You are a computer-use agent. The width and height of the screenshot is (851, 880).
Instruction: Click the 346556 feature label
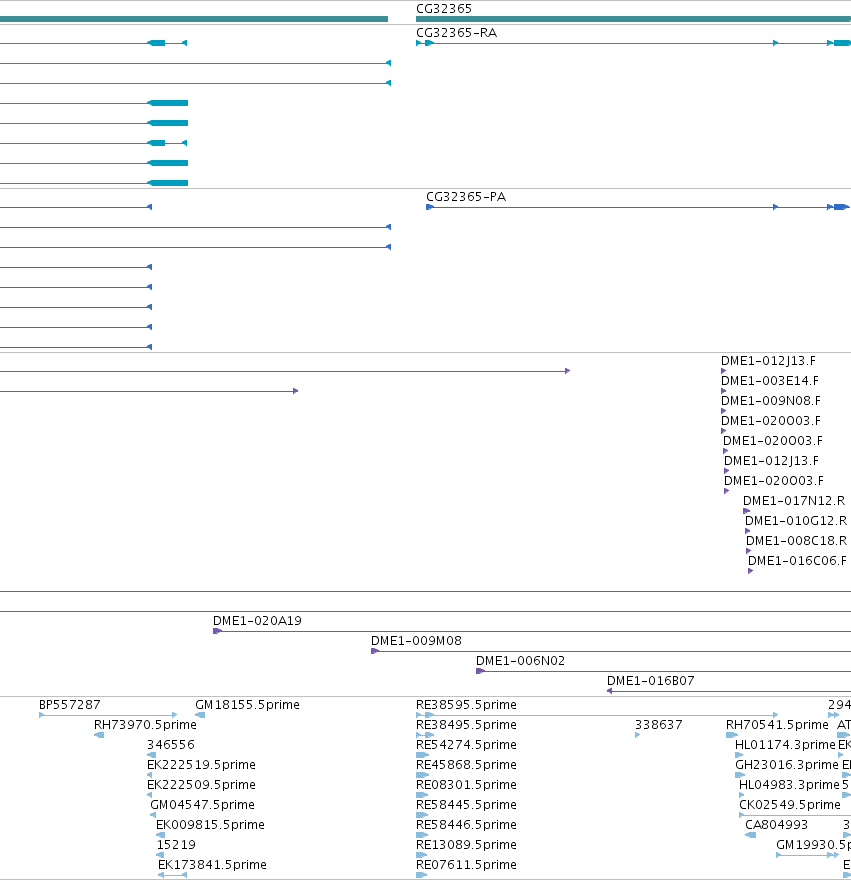tap(171, 745)
